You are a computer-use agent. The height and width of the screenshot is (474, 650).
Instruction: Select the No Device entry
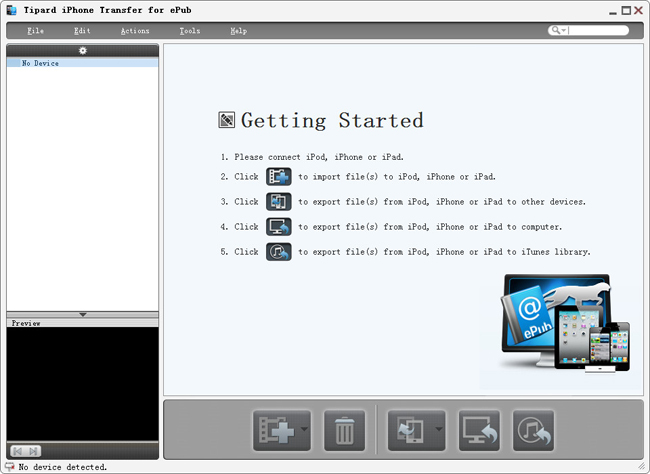[x=82, y=63]
